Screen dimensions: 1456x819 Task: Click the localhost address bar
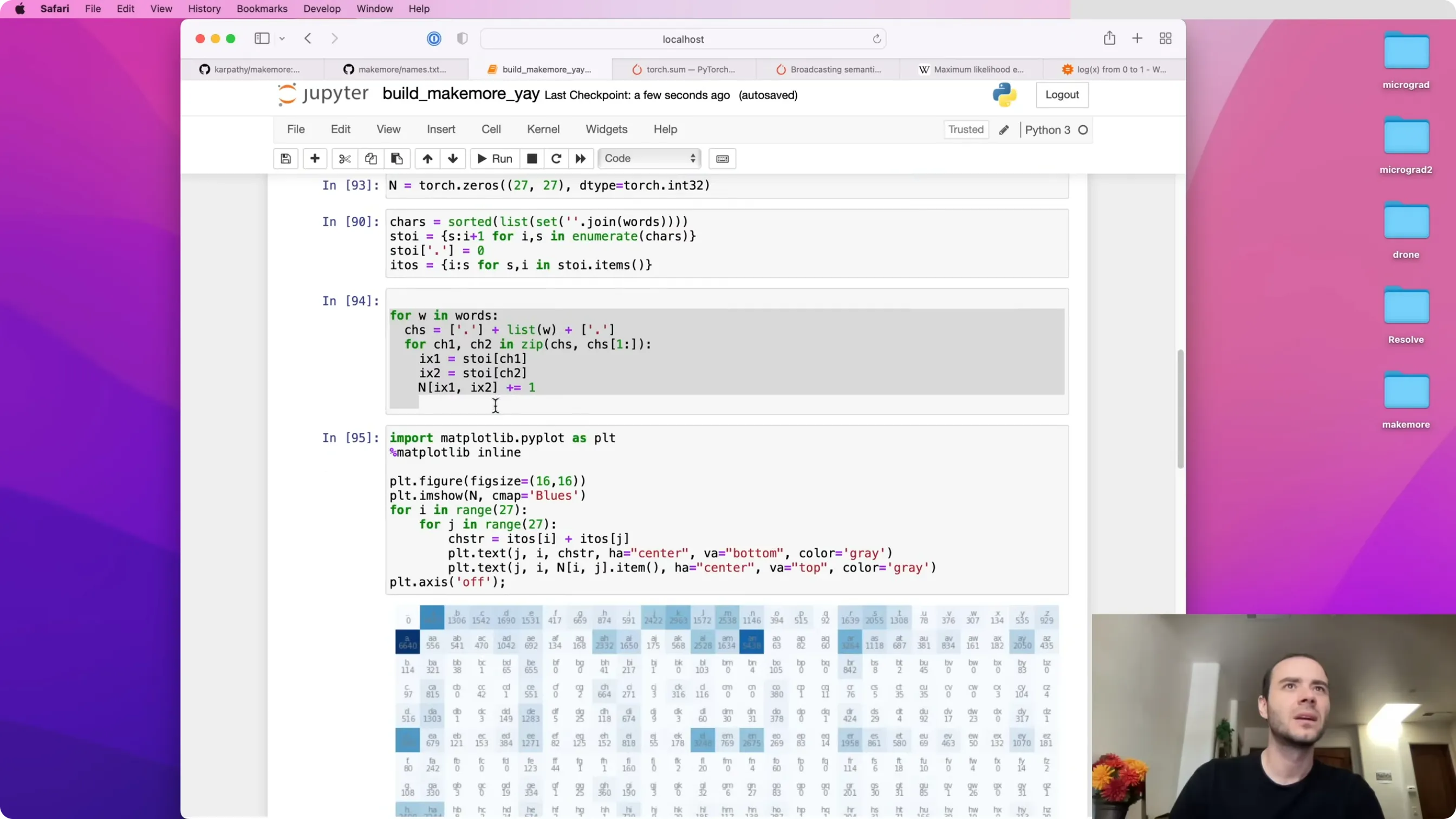pyautogui.click(x=683, y=39)
